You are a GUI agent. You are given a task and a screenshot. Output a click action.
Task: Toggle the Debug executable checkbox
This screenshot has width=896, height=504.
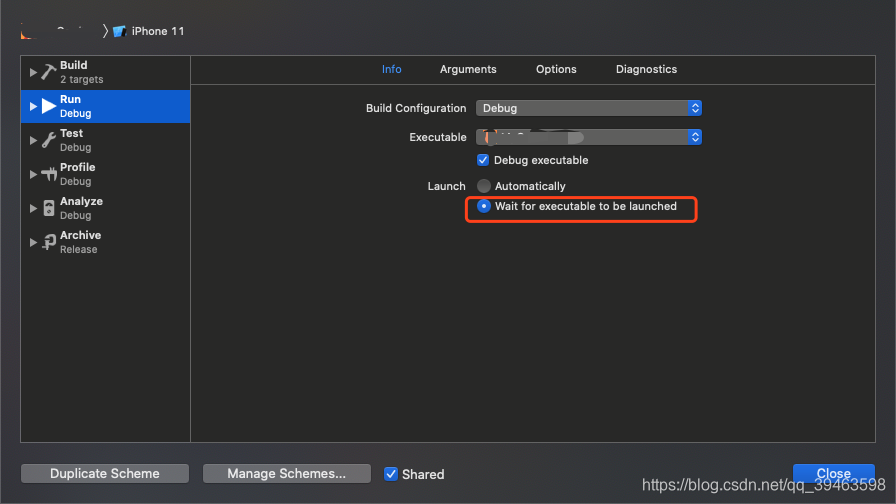pyautogui.click(x=483, y=160)
